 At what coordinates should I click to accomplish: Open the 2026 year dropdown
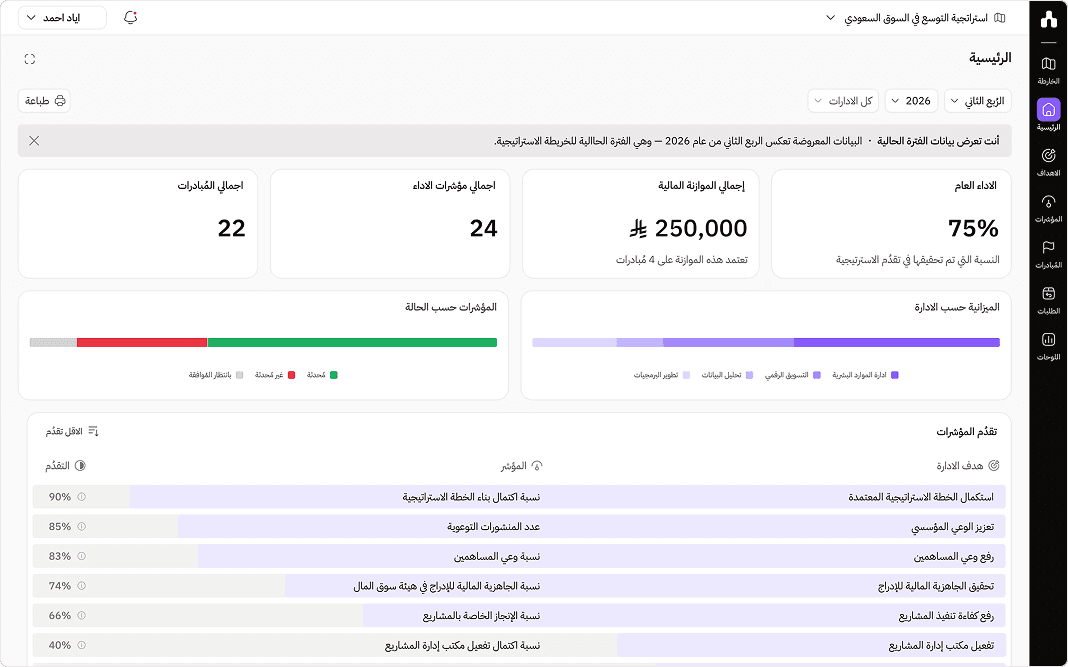coord(911,101)
